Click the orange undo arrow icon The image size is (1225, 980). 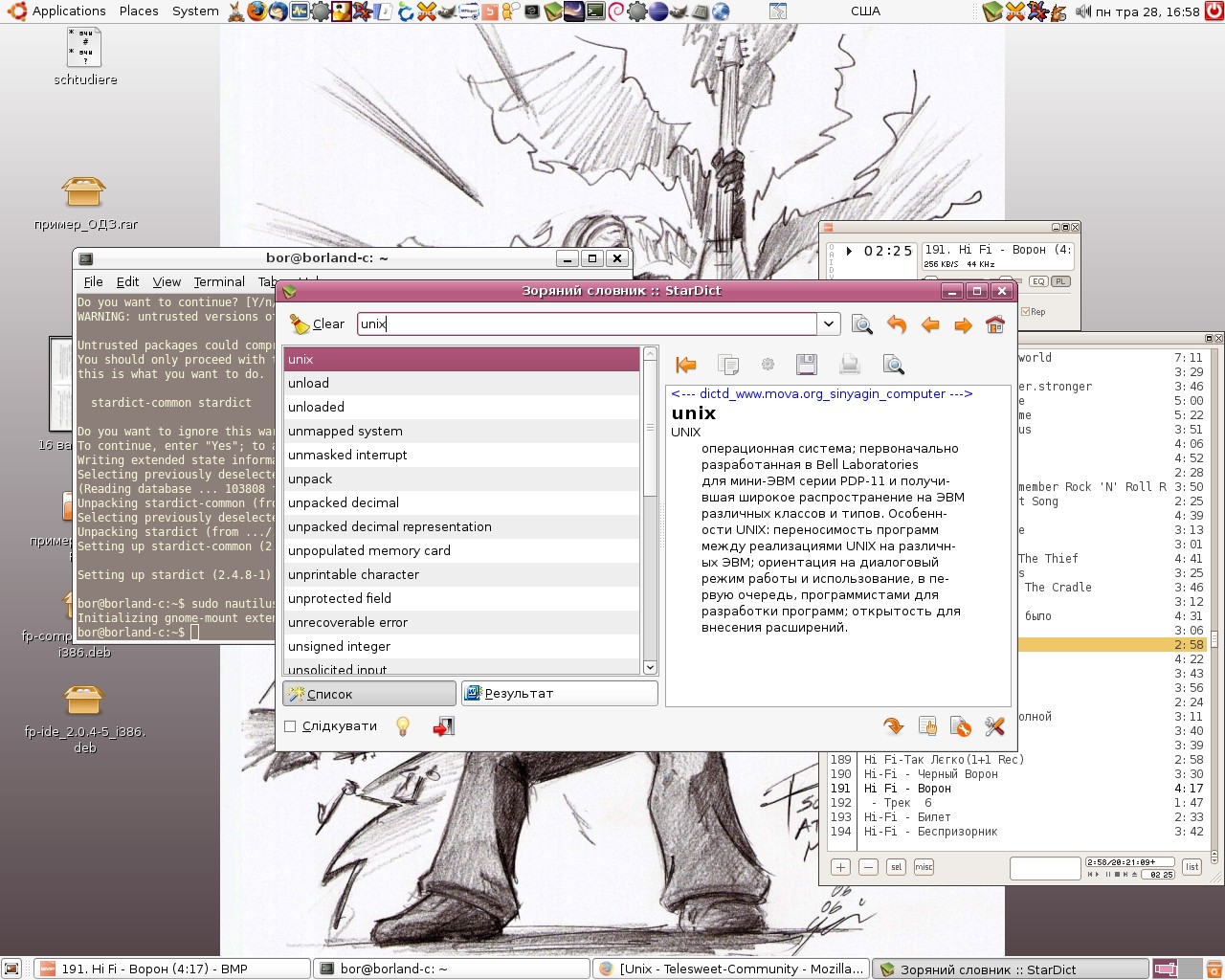click(x=897, y=324)
